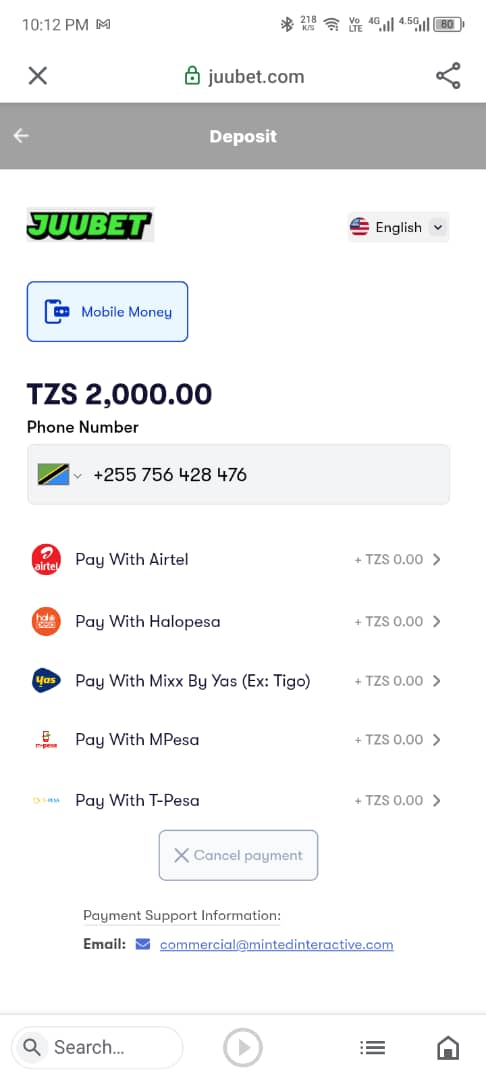Tap the share icon in browser bar
486x1080 pixels.
[448, 76]
